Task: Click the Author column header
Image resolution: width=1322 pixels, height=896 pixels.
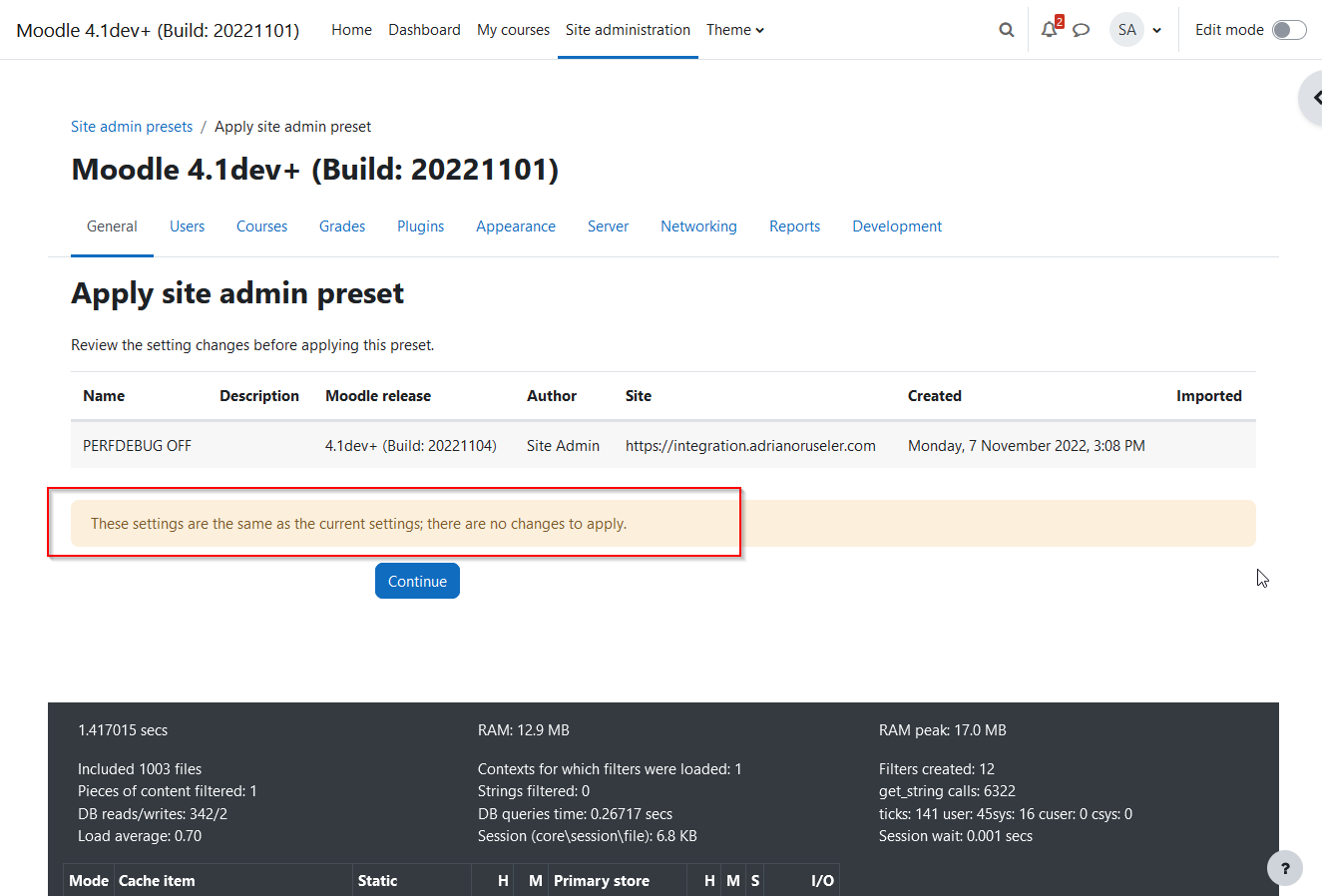Action: coord(552,396)
